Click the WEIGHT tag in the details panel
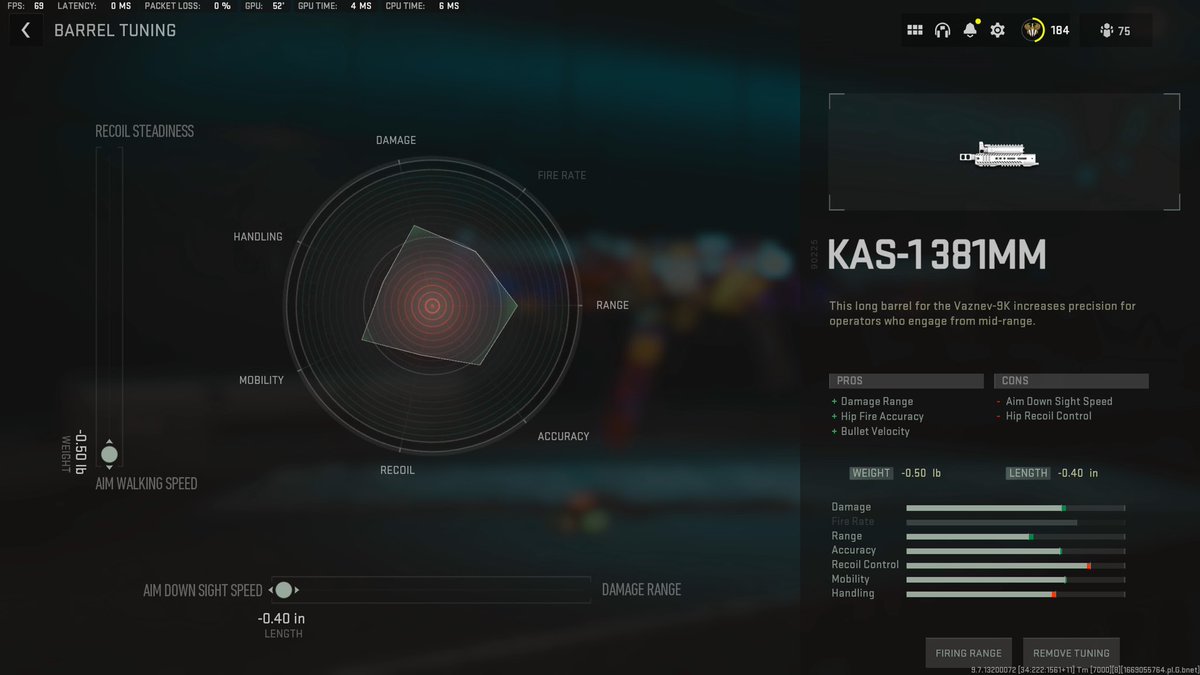The width and height of the screenshot is (1200, 675). point(871,473)
